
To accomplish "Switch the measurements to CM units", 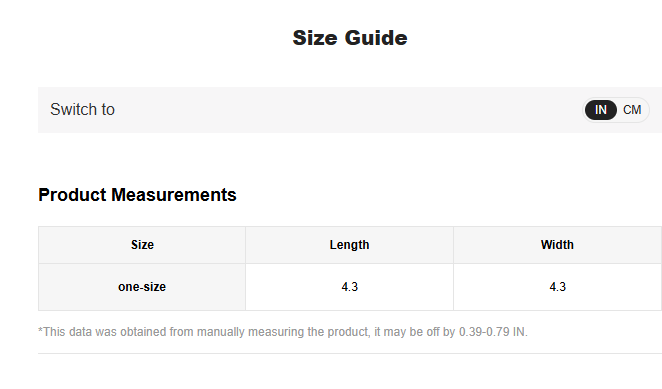I will 632,110.
